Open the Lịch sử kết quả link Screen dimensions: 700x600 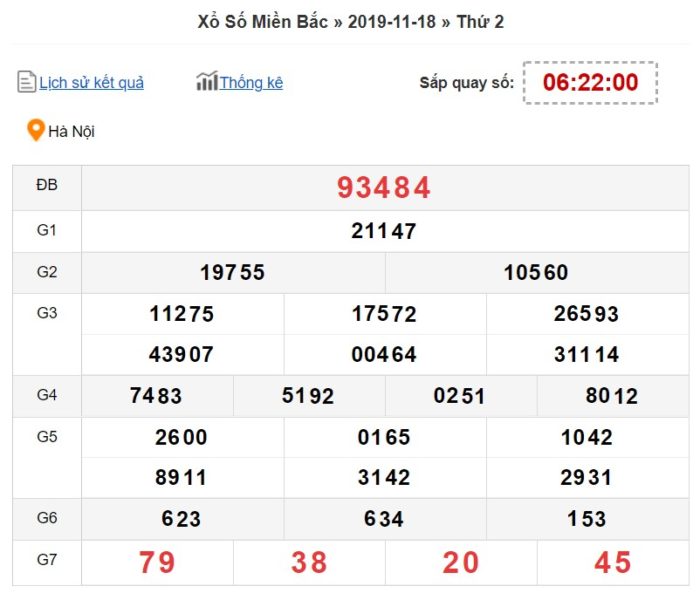point(91,83)
